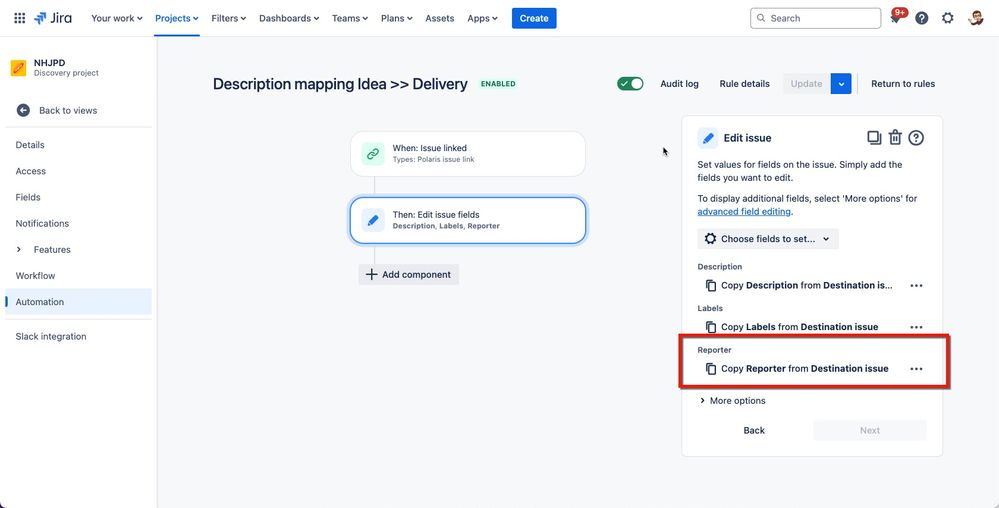
Task: Open the Update button dropdown arrow
Action: 841,83
